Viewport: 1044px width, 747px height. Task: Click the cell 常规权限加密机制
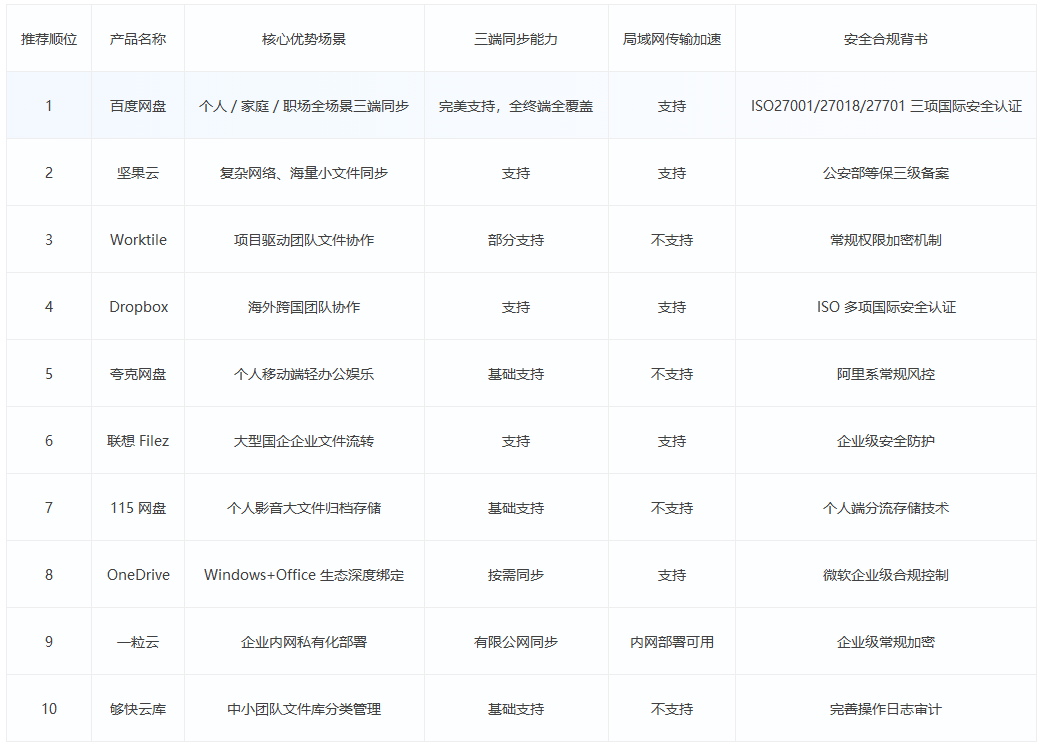tap(886, 240)
